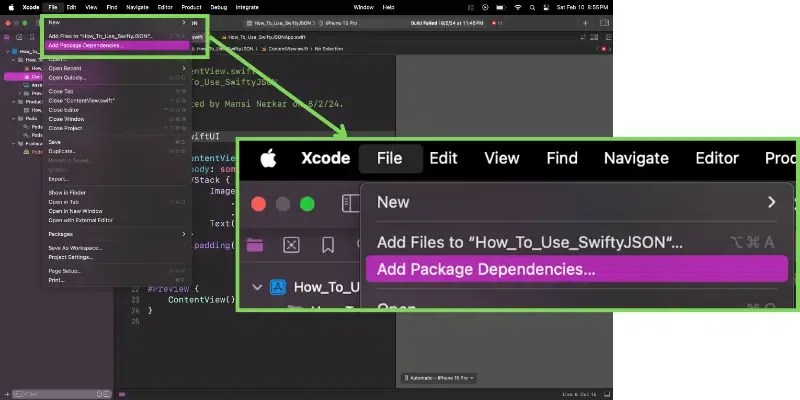Open the Source Control navigator icon
Image resolution: width=800 pixels, height=400 pixels.
click(19, 37)
